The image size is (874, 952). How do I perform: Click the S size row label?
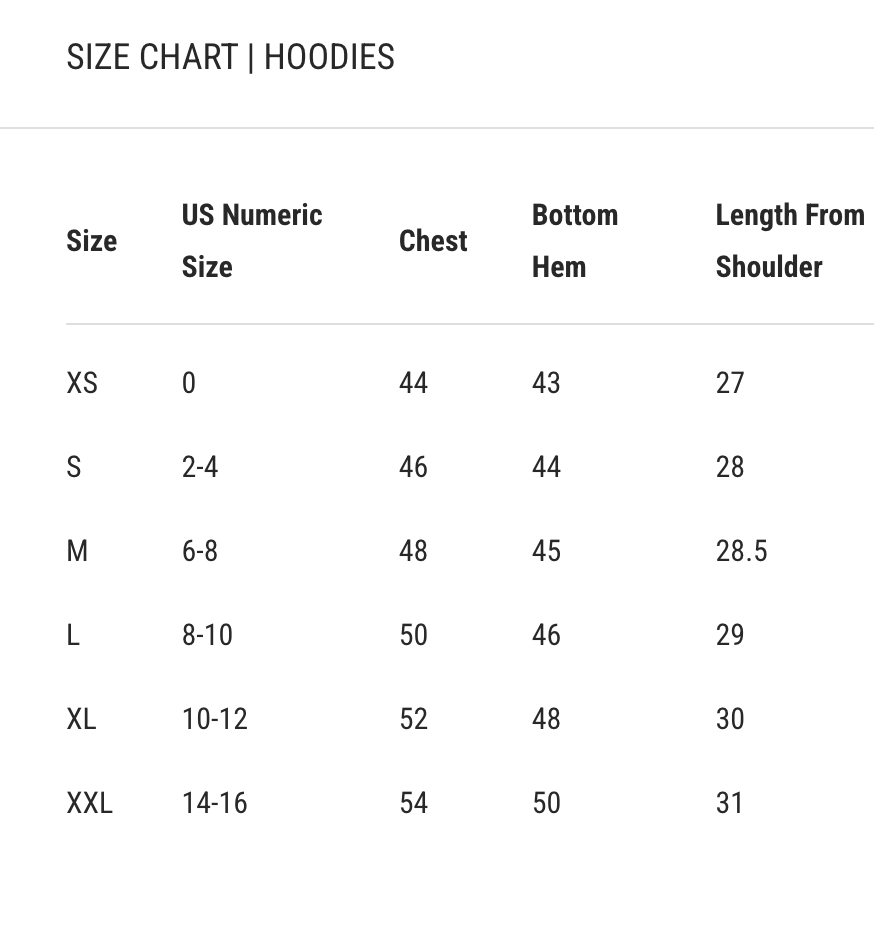(x=74, y=467)
